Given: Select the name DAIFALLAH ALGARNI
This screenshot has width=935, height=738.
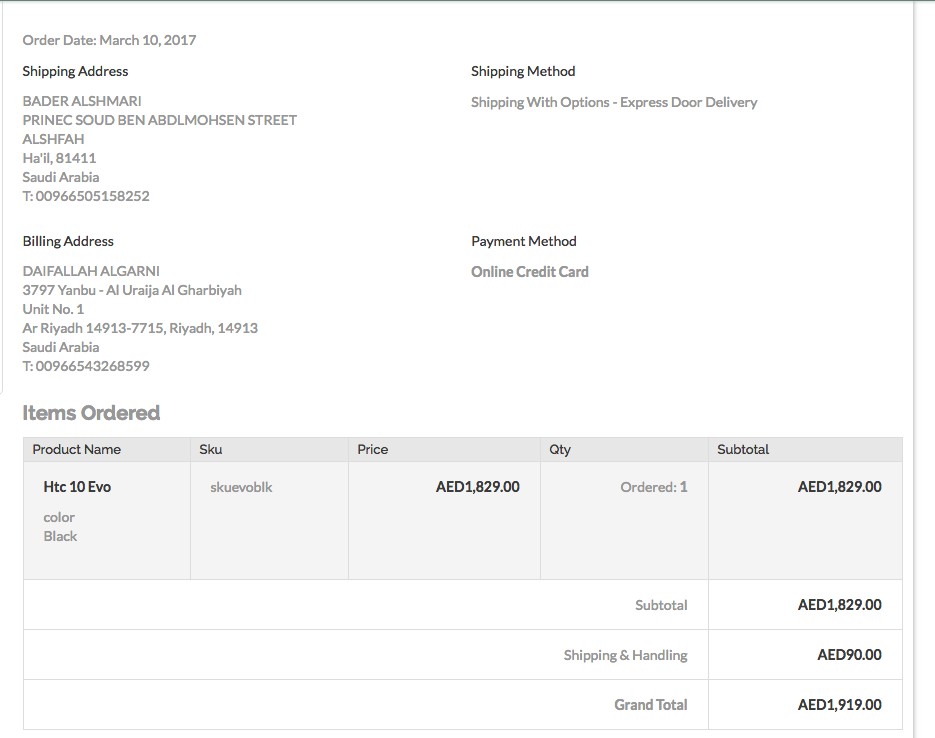Looking at the screenshot, I should point(91,271).
